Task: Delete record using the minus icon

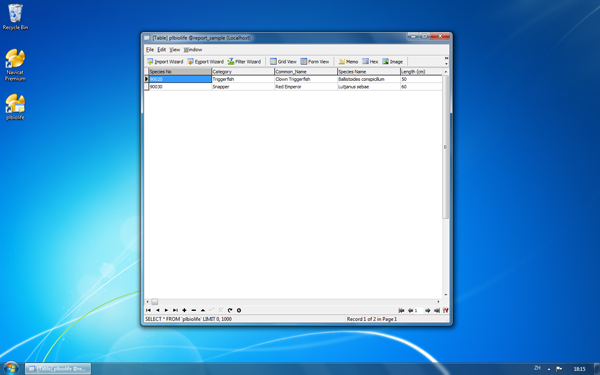Action: (x=194, y=310)
